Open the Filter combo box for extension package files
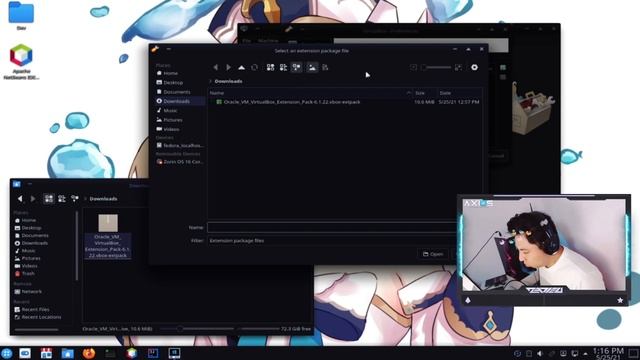This screenshot has height=360, width=640. click(332, 241)
